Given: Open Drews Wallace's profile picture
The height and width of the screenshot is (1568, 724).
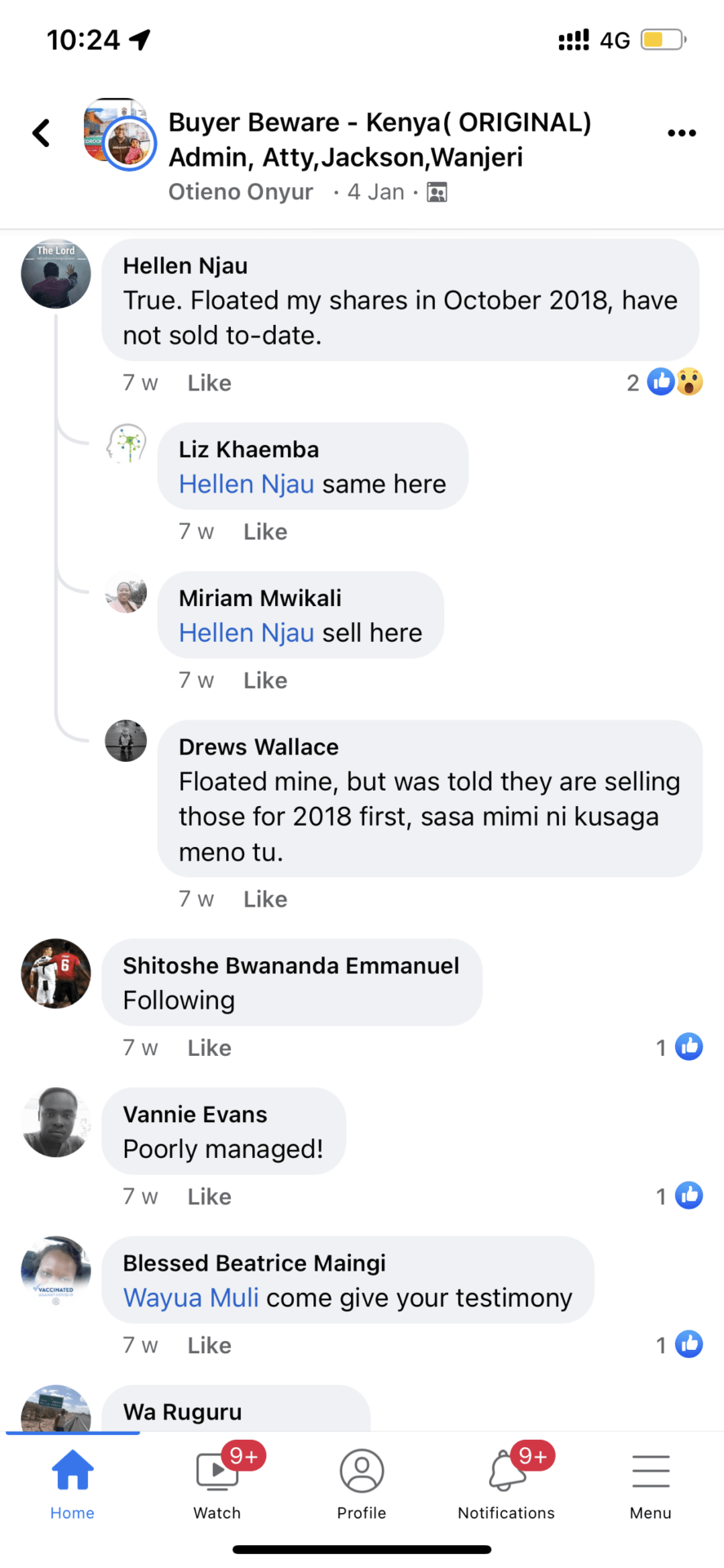Looking at the screenshot, I should pos(126,741).
